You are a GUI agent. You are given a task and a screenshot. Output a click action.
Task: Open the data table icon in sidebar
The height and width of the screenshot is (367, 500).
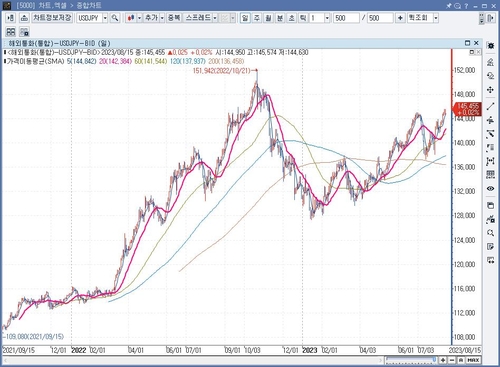tap(491, 175)
